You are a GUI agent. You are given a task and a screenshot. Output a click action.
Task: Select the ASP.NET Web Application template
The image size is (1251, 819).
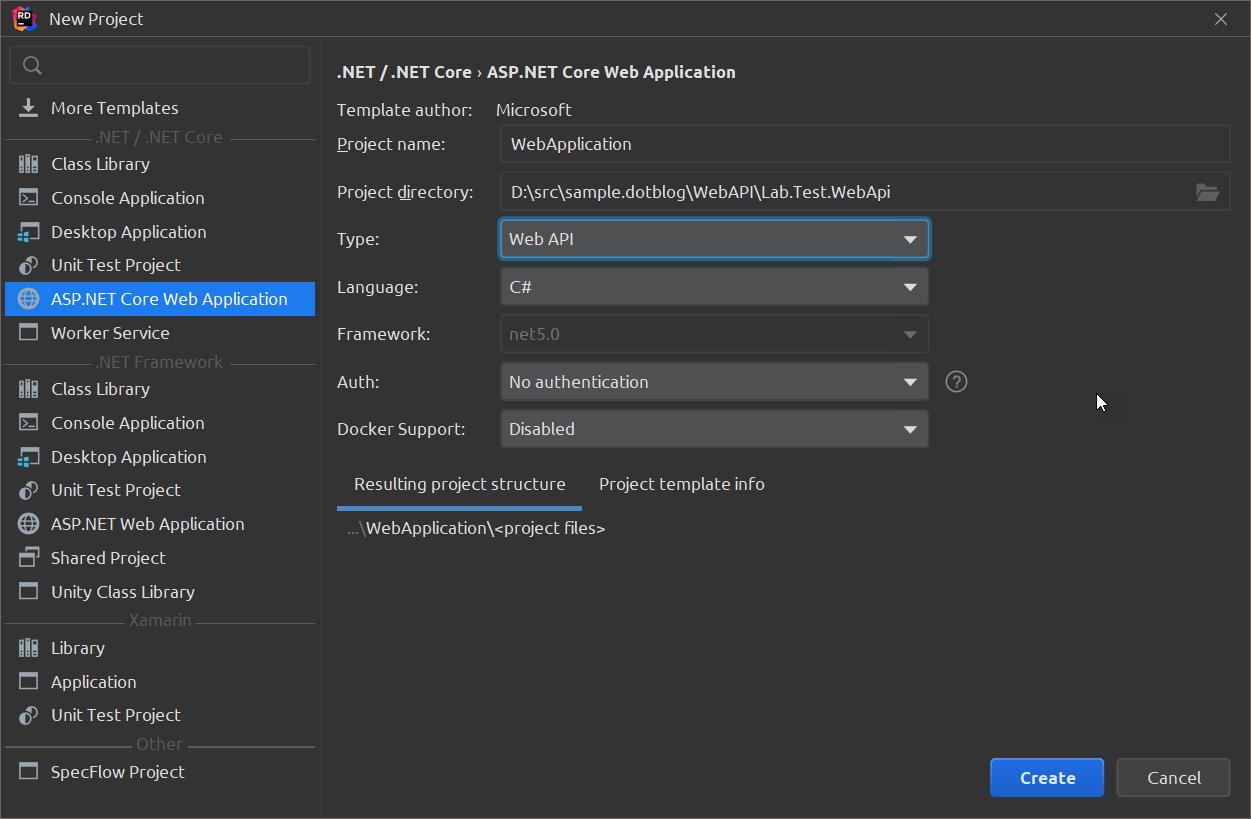147,523
